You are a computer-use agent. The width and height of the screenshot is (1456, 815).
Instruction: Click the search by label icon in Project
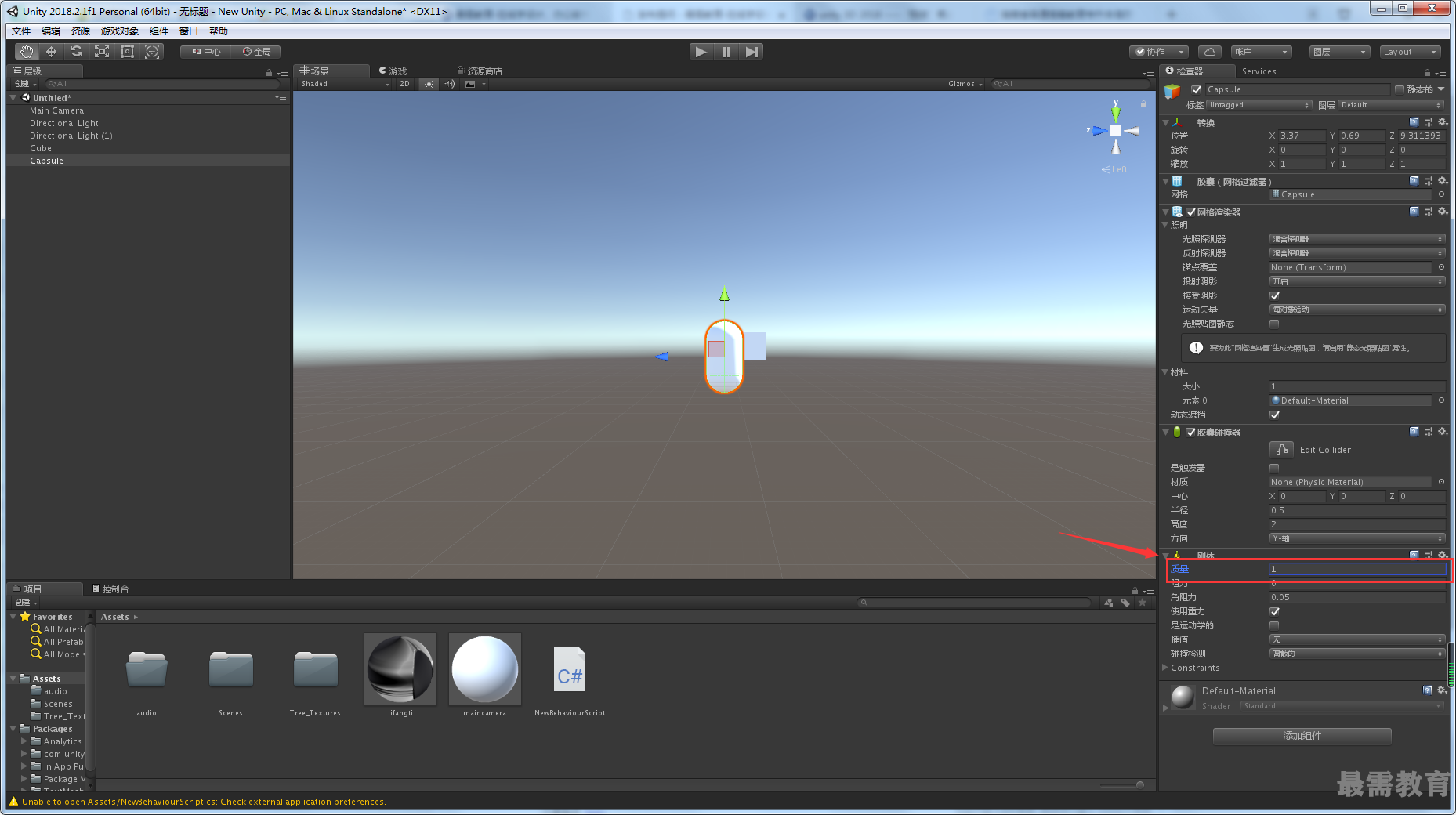point(1125,603)
